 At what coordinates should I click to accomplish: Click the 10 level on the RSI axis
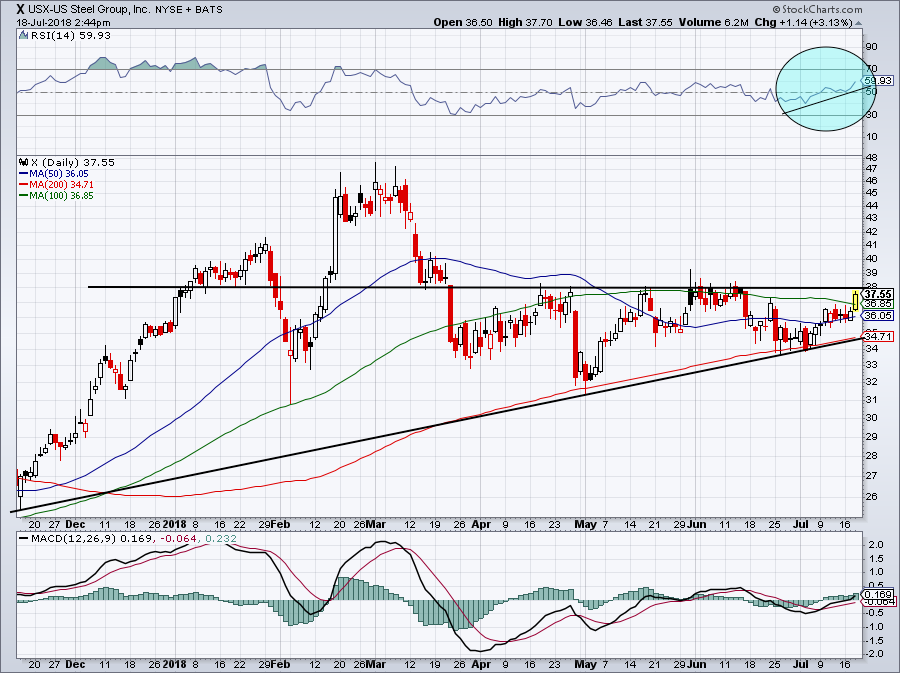[871, 137]
